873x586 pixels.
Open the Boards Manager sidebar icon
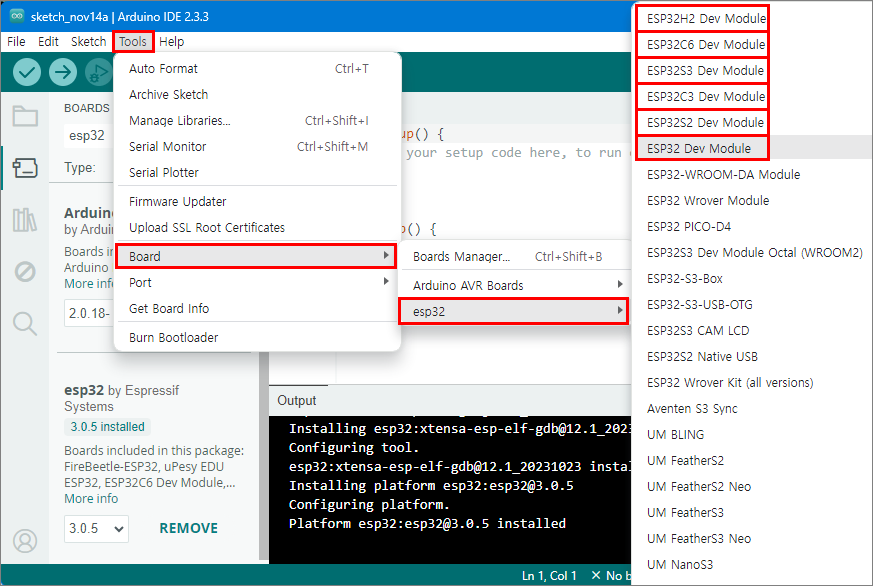pos(25,168)
